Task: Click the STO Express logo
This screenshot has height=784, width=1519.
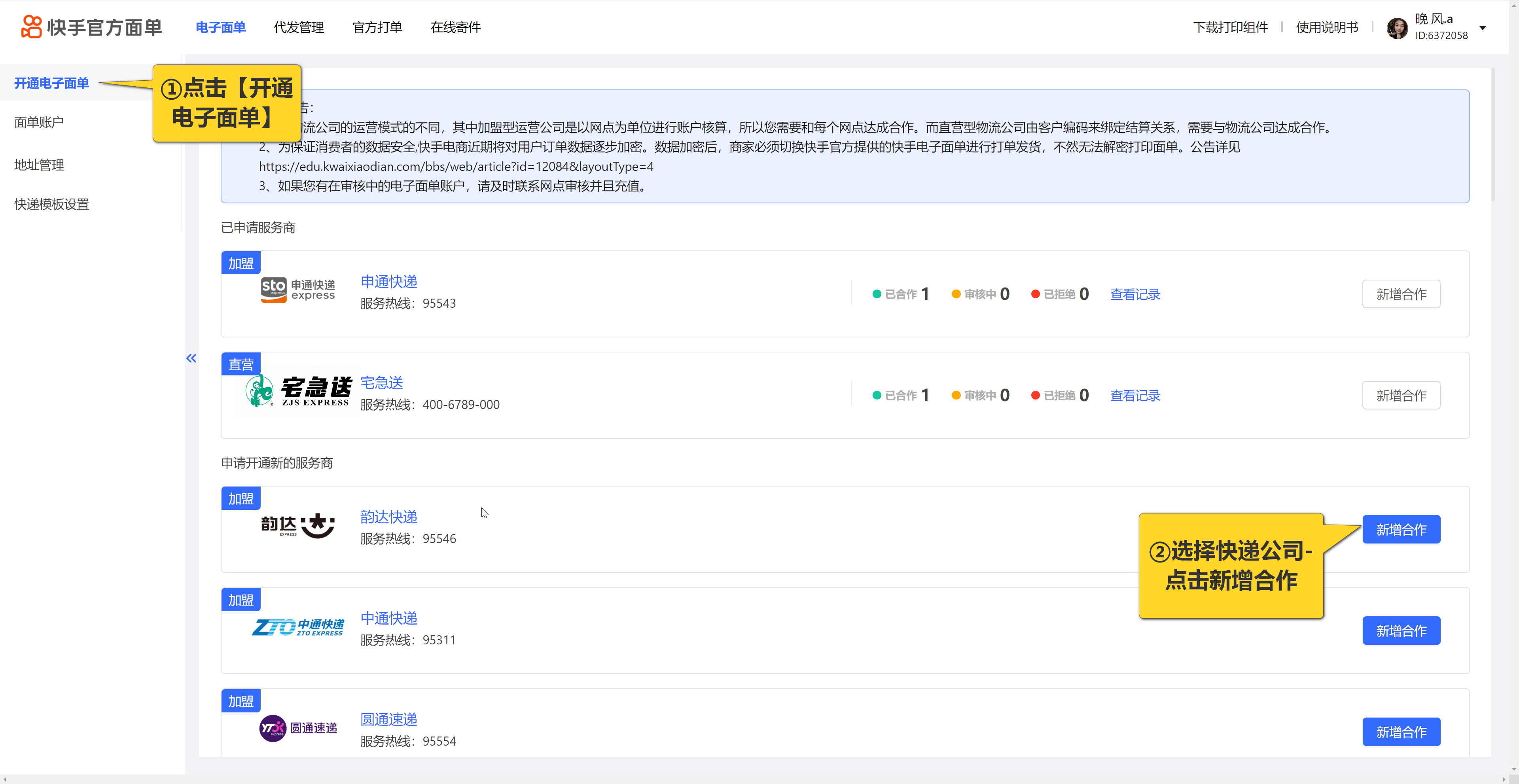Action: pyautogui.click(x=298, y=290)
